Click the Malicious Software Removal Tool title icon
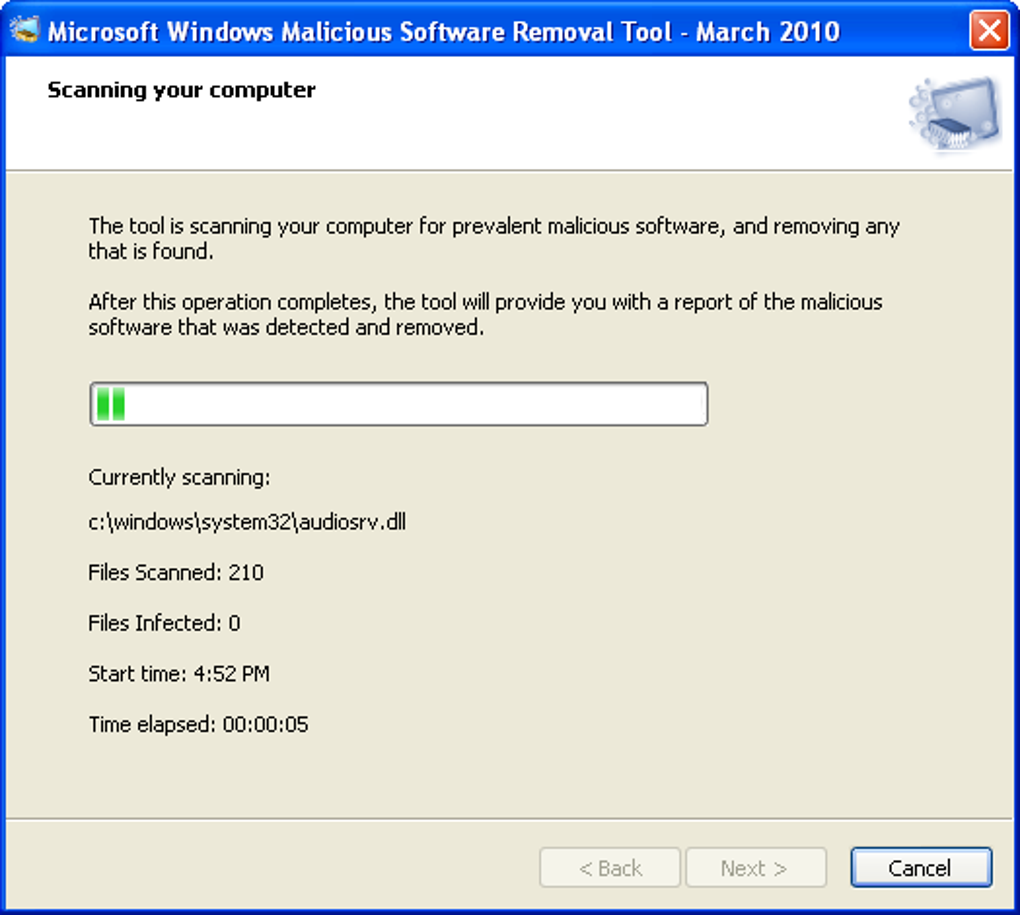Screen dimensions: 1020x915 click(x=23, y=30)
